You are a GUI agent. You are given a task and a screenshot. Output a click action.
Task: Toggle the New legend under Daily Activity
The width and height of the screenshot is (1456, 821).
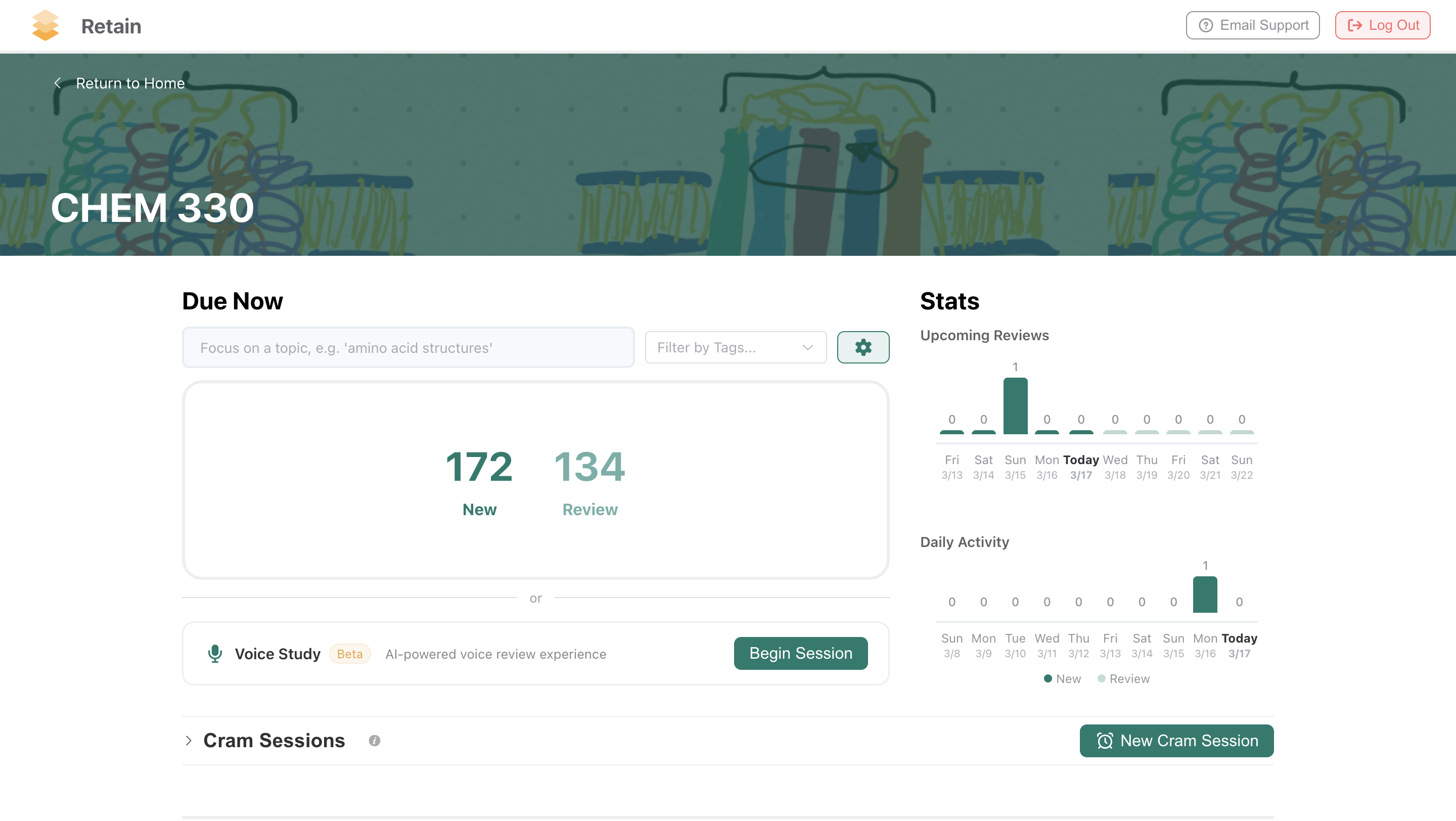coord(1062,678)
